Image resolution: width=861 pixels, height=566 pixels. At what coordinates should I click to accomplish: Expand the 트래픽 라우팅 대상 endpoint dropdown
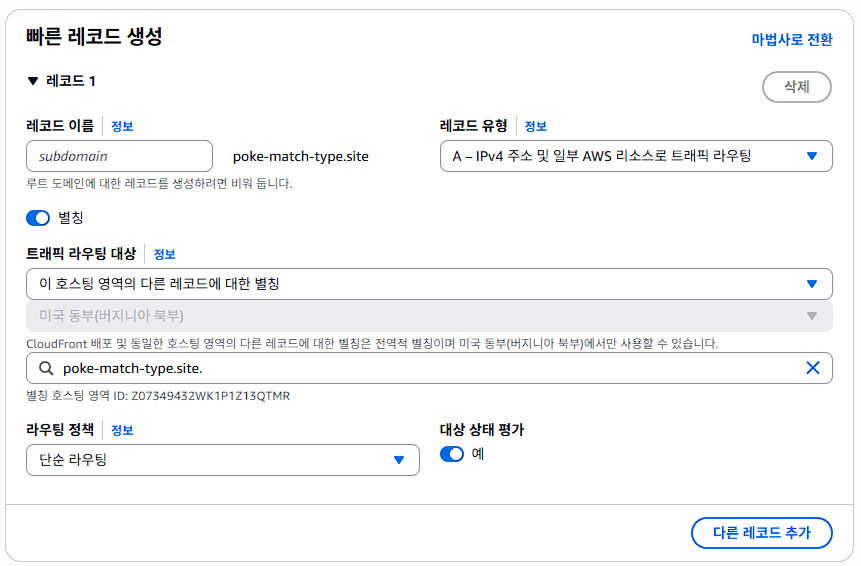429,284
